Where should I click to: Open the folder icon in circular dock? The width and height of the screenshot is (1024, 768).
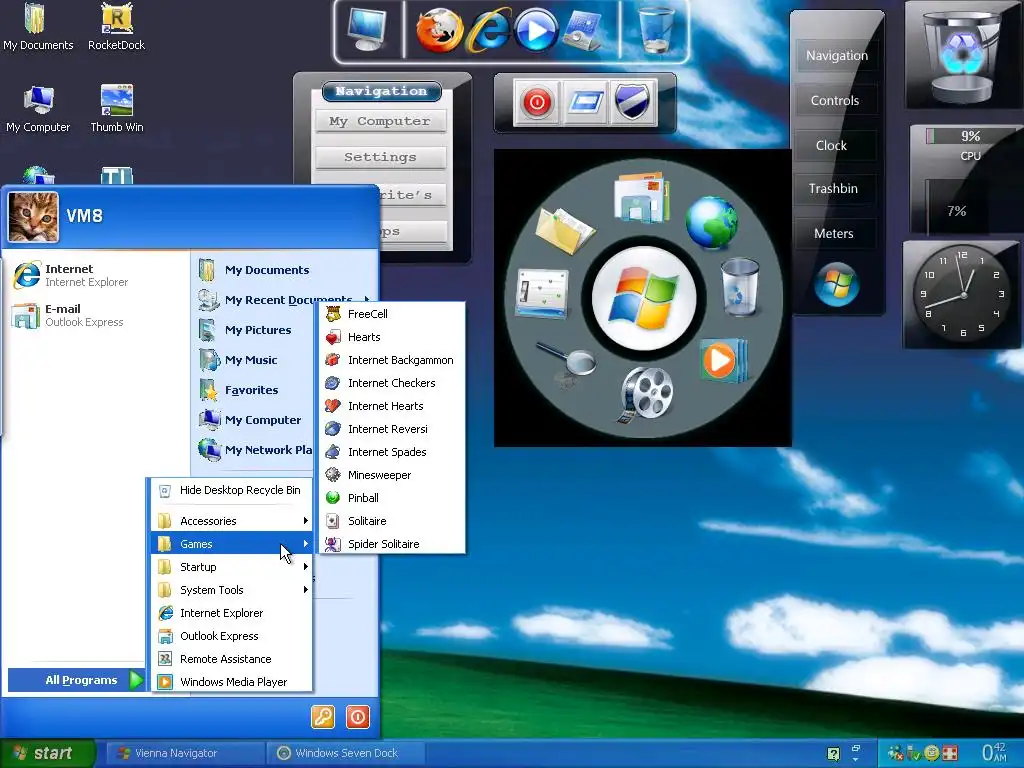tap(564, 229)
